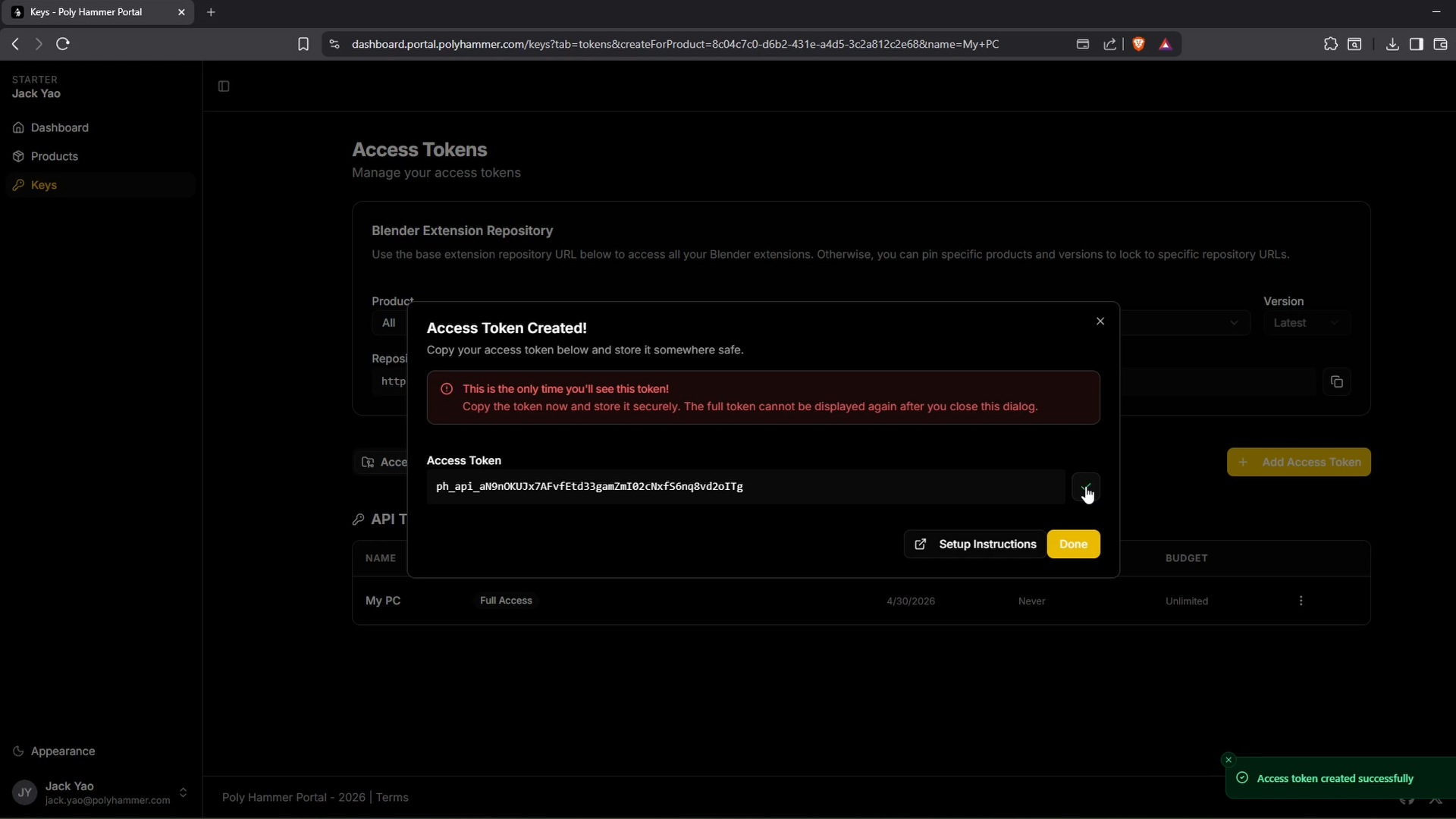Close the Access Token Created dialog
The image size is (1456, 819).
(1100, 322)
